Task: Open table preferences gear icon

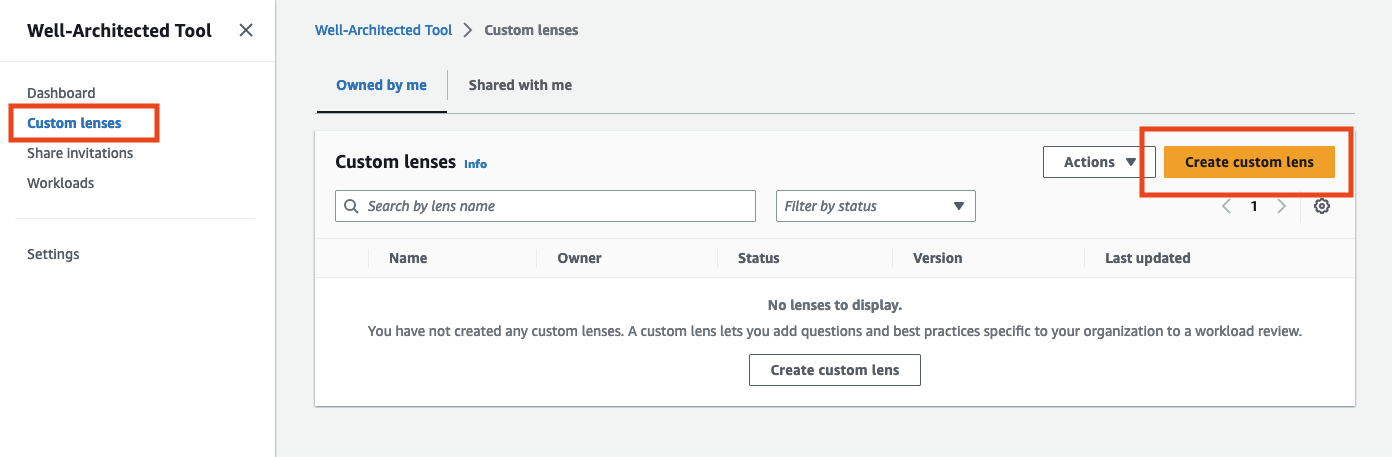Action: (x=1322, y=206)
